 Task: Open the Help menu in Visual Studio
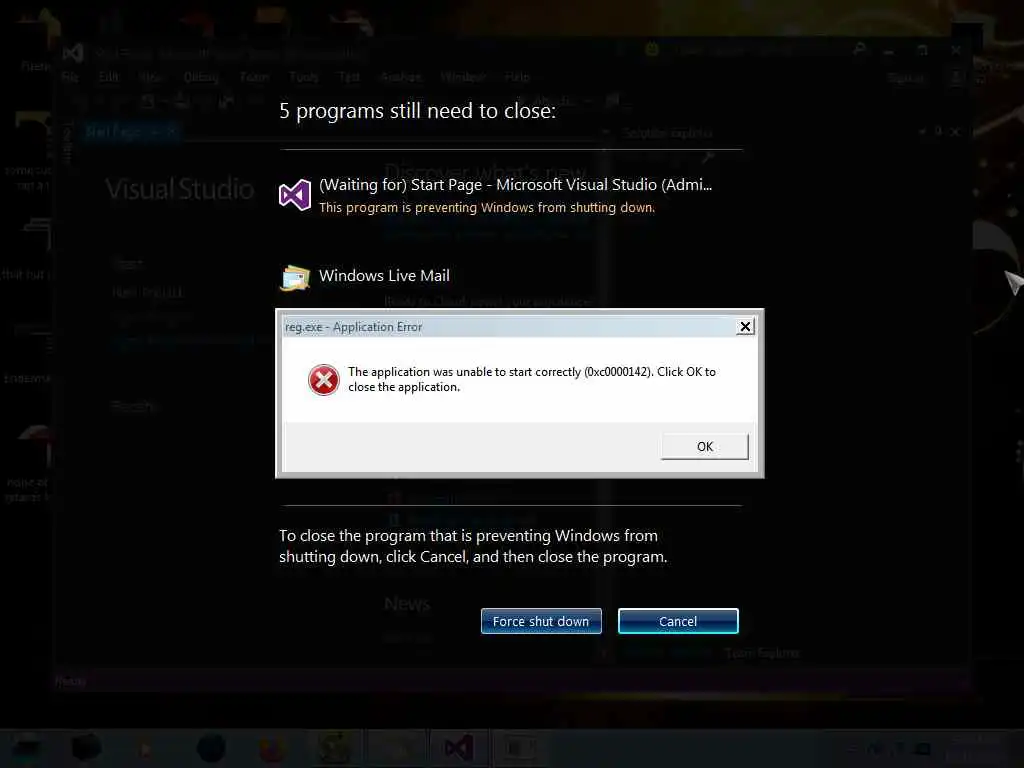[517, 77]
